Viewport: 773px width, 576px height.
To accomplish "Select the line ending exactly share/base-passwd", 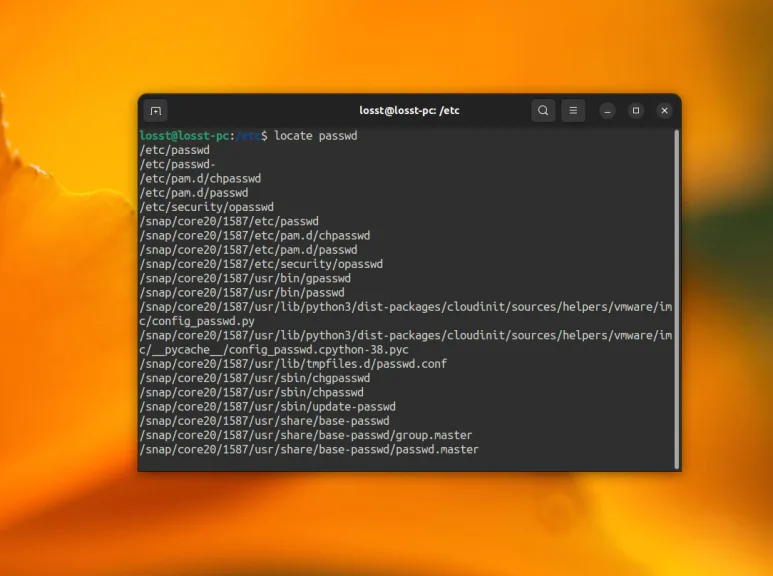I will click(x=264, y=421).
